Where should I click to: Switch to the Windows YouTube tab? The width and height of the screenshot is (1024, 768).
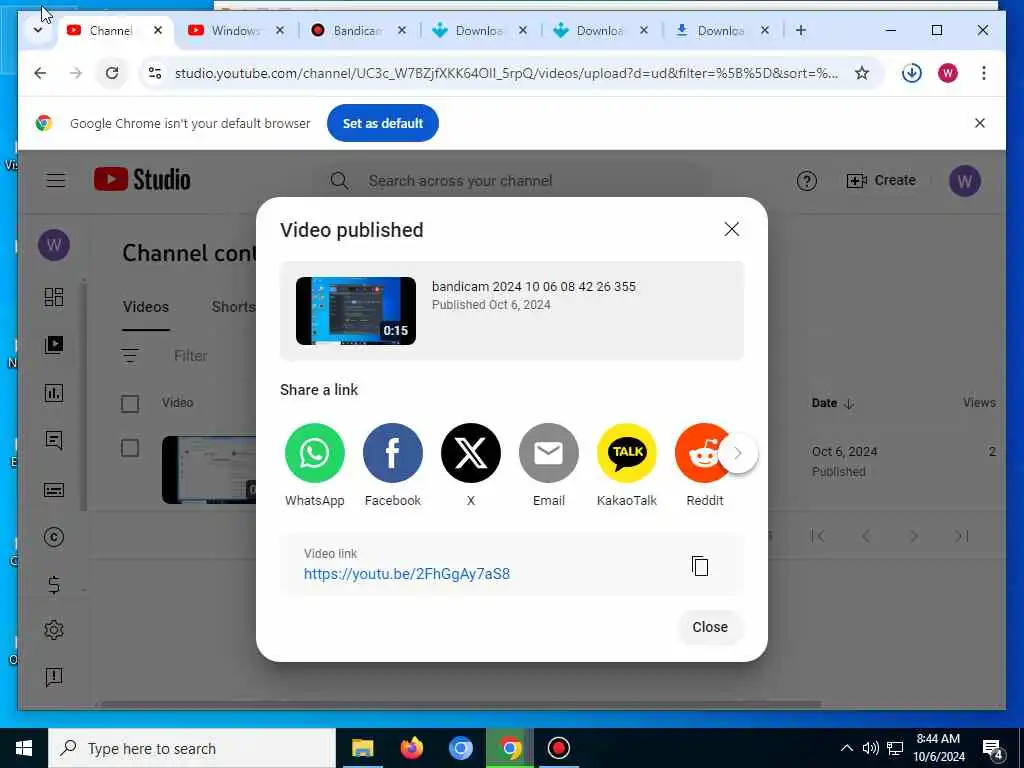click(235, 31)
